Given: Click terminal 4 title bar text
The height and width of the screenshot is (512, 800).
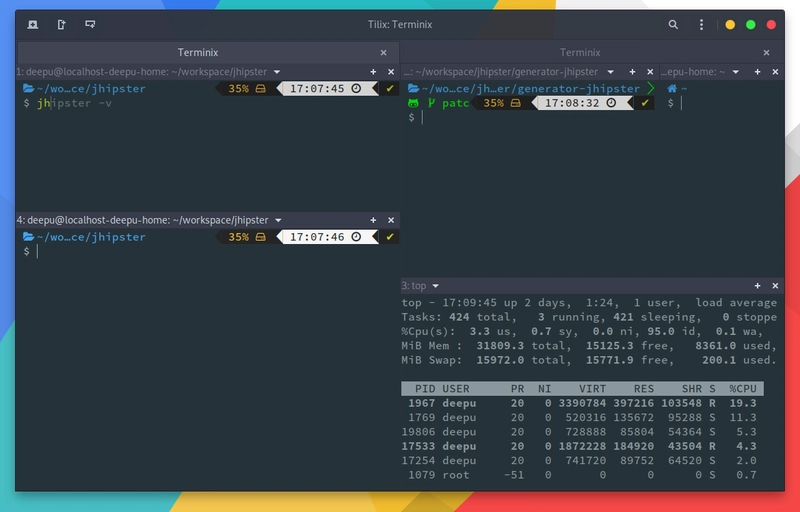Looking at the screenshot, I should pos(142,220).
